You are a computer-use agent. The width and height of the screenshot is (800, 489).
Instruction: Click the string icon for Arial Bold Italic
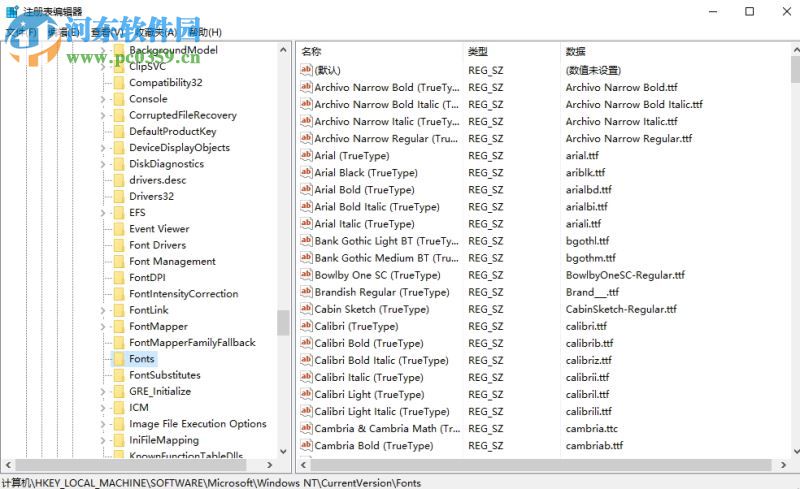tap(306, 206)
